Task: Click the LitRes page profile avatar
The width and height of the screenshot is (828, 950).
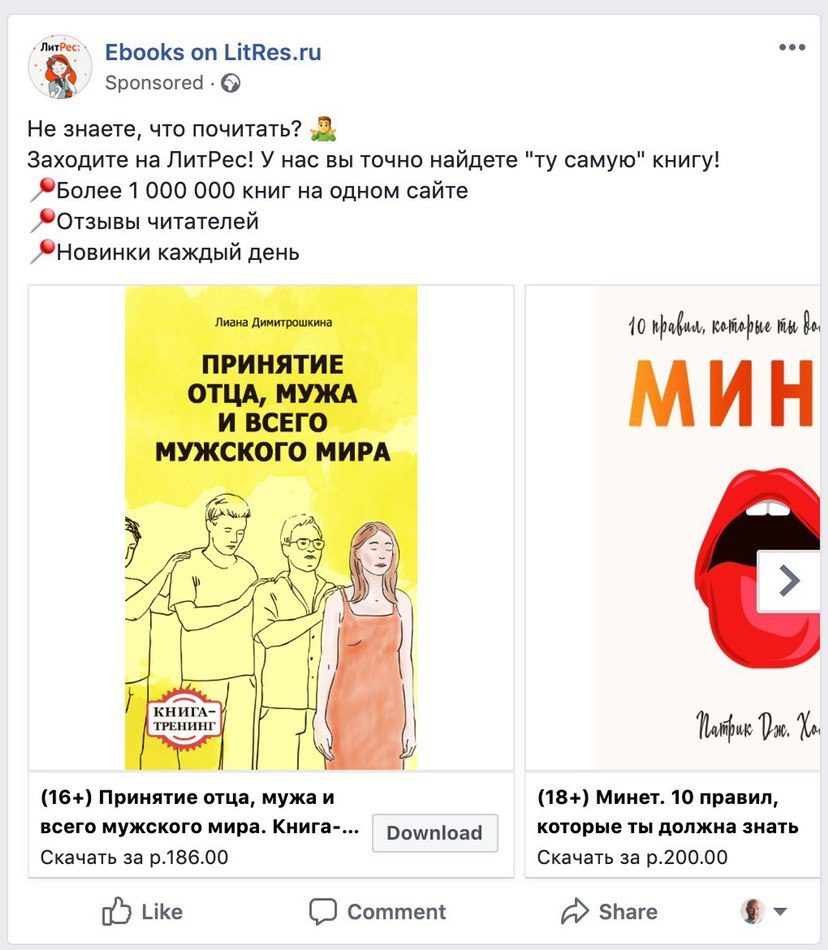Action: click(60, 66)
